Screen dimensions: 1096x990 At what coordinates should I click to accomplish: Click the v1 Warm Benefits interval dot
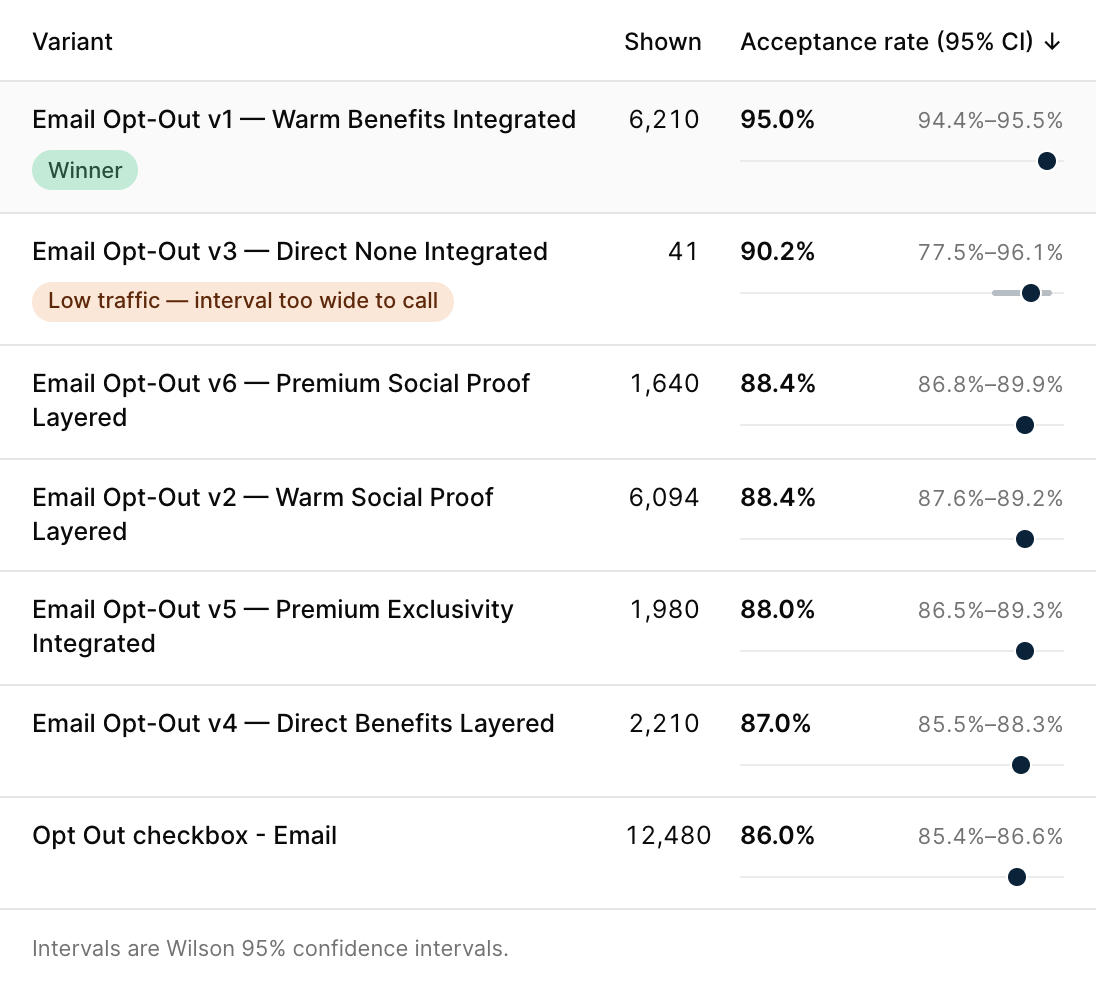(x=1046, y=161)
